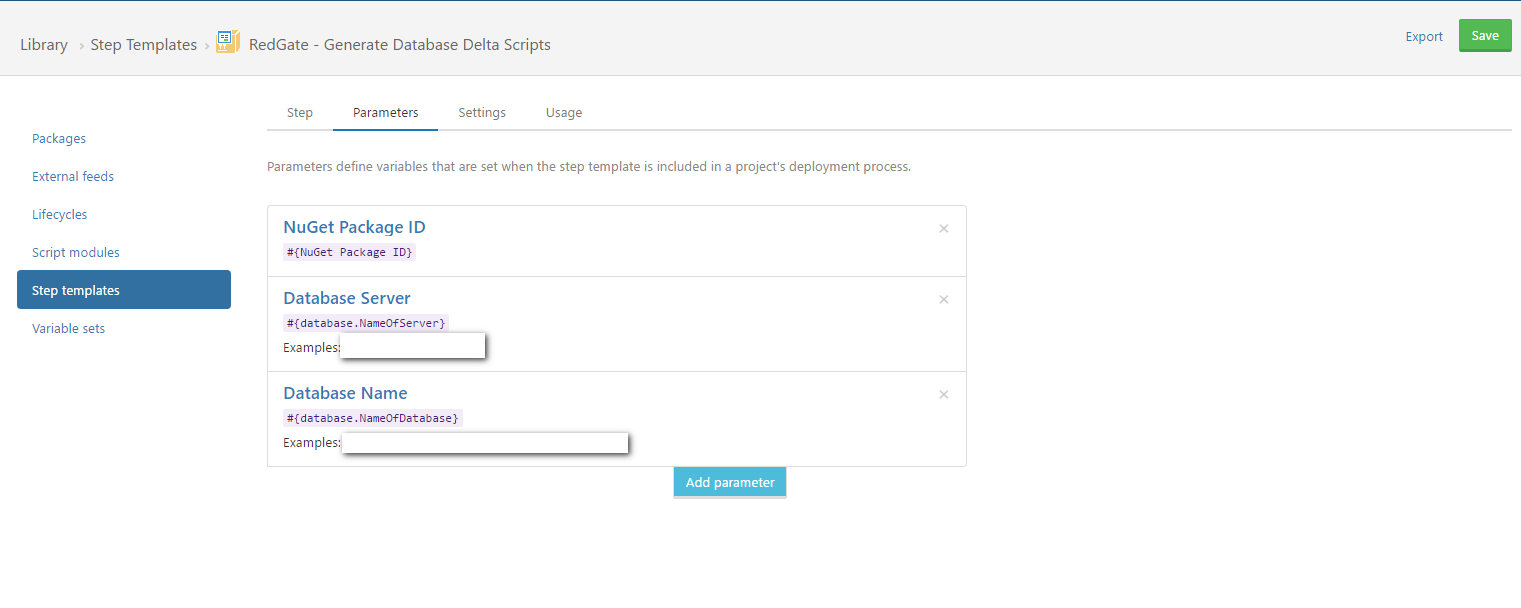Open Script modules page
This screenshot has width=1521, height=608.
pyautogui.click(x=76, y=253)
